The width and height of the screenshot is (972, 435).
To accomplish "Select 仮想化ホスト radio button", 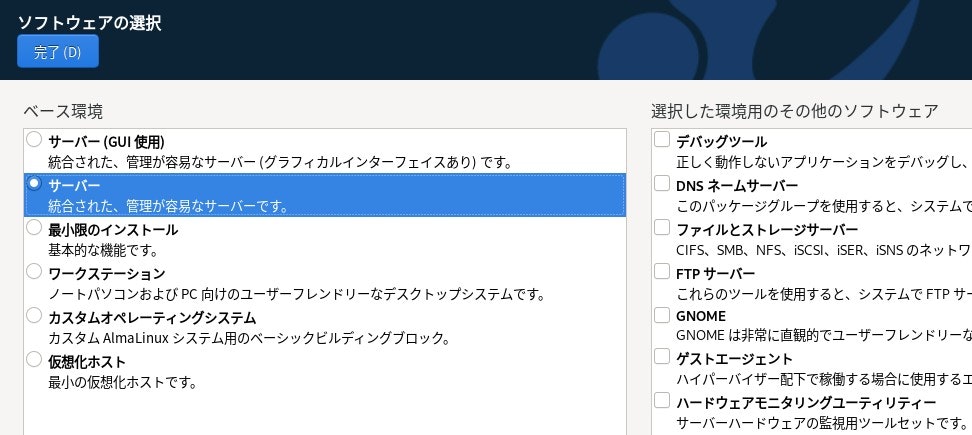I will pyautogui.click(x=34, y=360).
